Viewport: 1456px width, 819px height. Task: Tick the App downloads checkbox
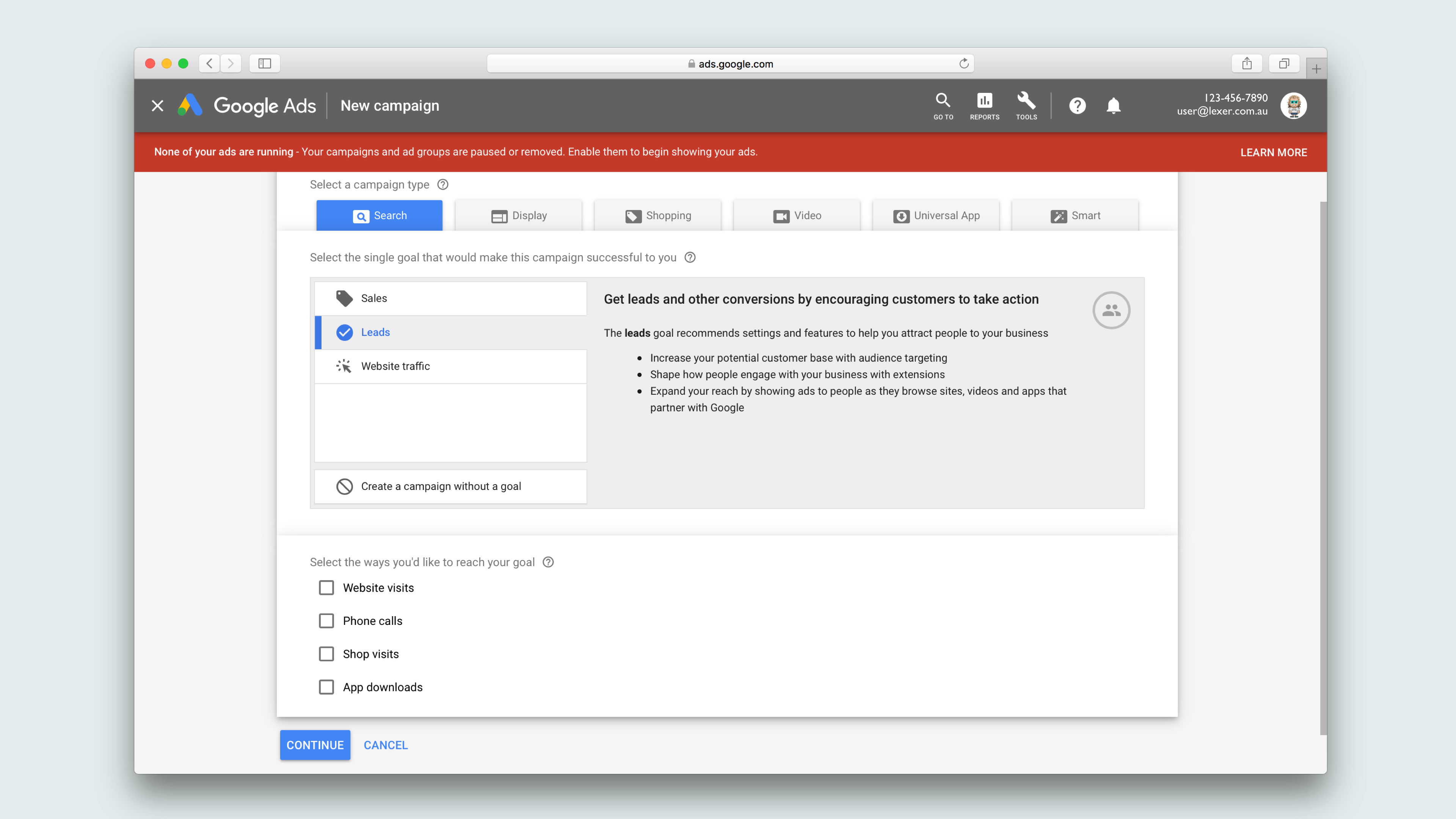pyautogui.click(x=326, y=687)
